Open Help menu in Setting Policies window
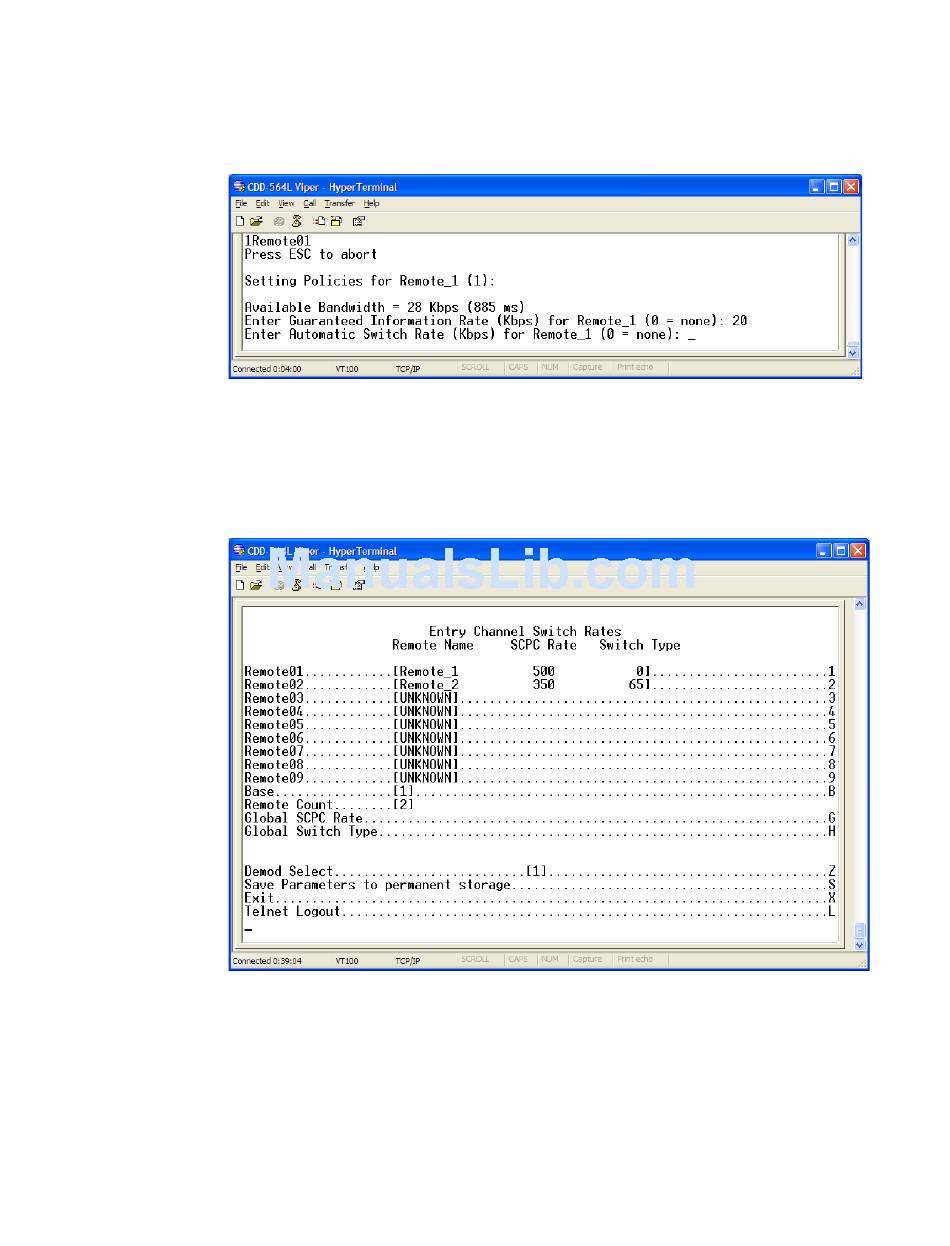The height and width of the screenshot is (1246, 950). tap(371, 203)
